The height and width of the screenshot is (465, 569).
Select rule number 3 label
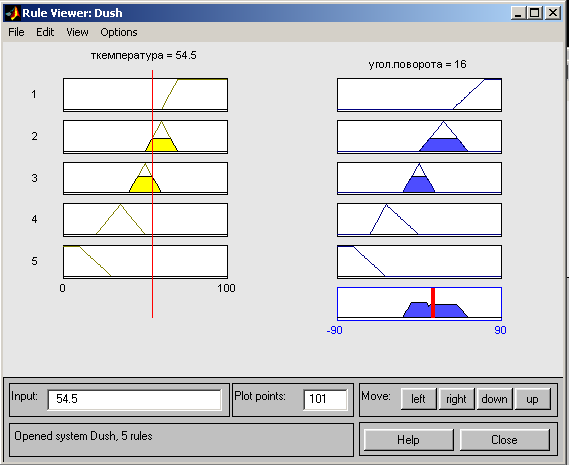click(x=34, y=178)
